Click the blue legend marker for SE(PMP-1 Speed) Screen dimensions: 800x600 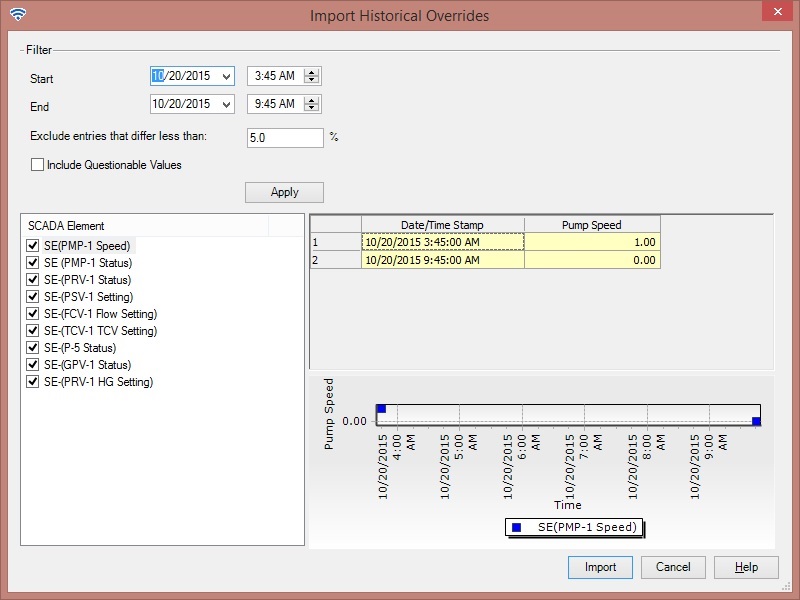click(x=516, y=527)
